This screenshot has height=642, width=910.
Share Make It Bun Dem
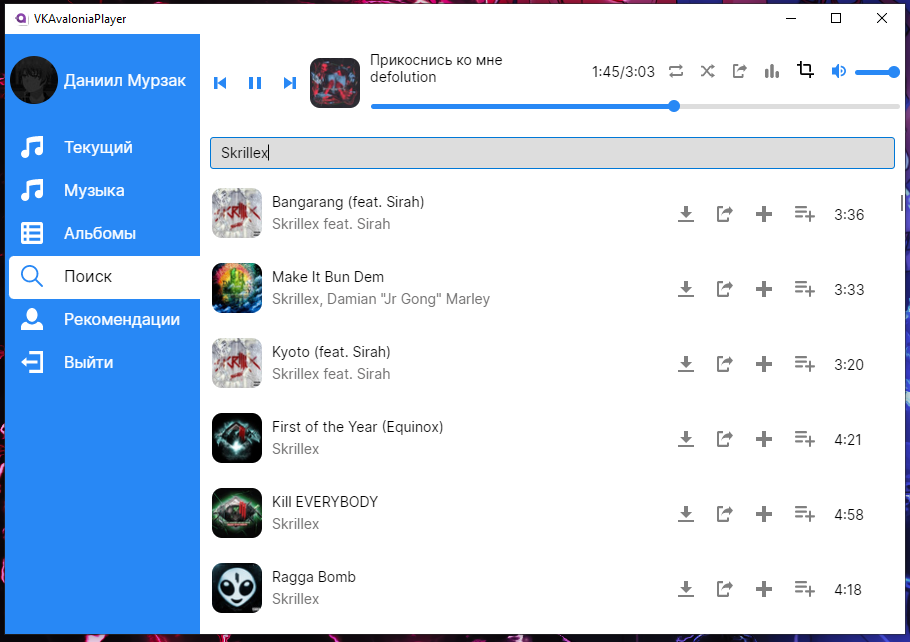coord(724,289)
